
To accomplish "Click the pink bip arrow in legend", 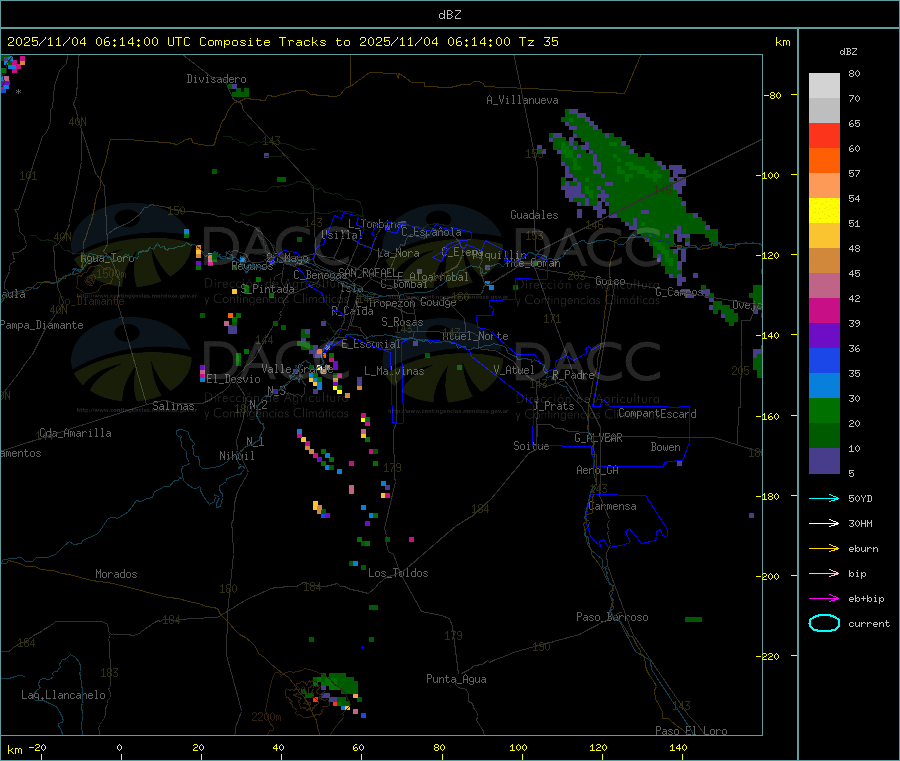I will pyautogui.click(x=824, y=573).
